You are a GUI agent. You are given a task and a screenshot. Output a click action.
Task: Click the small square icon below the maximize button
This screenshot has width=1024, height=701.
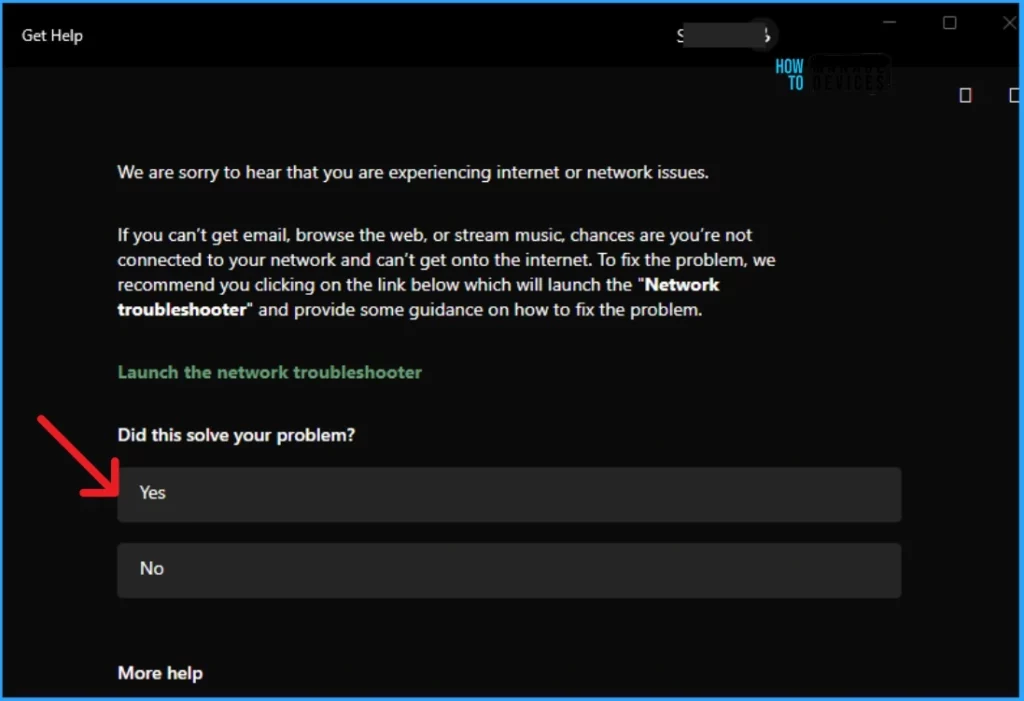965,95
